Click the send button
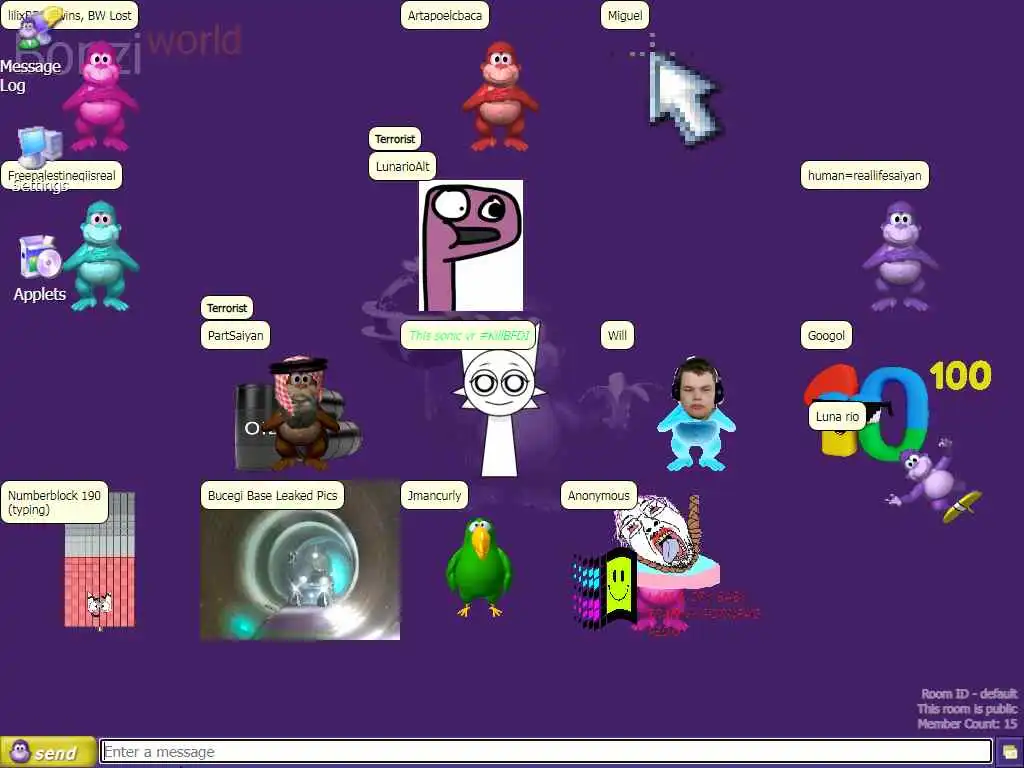The image size is (1024, 768). [48, 752]
